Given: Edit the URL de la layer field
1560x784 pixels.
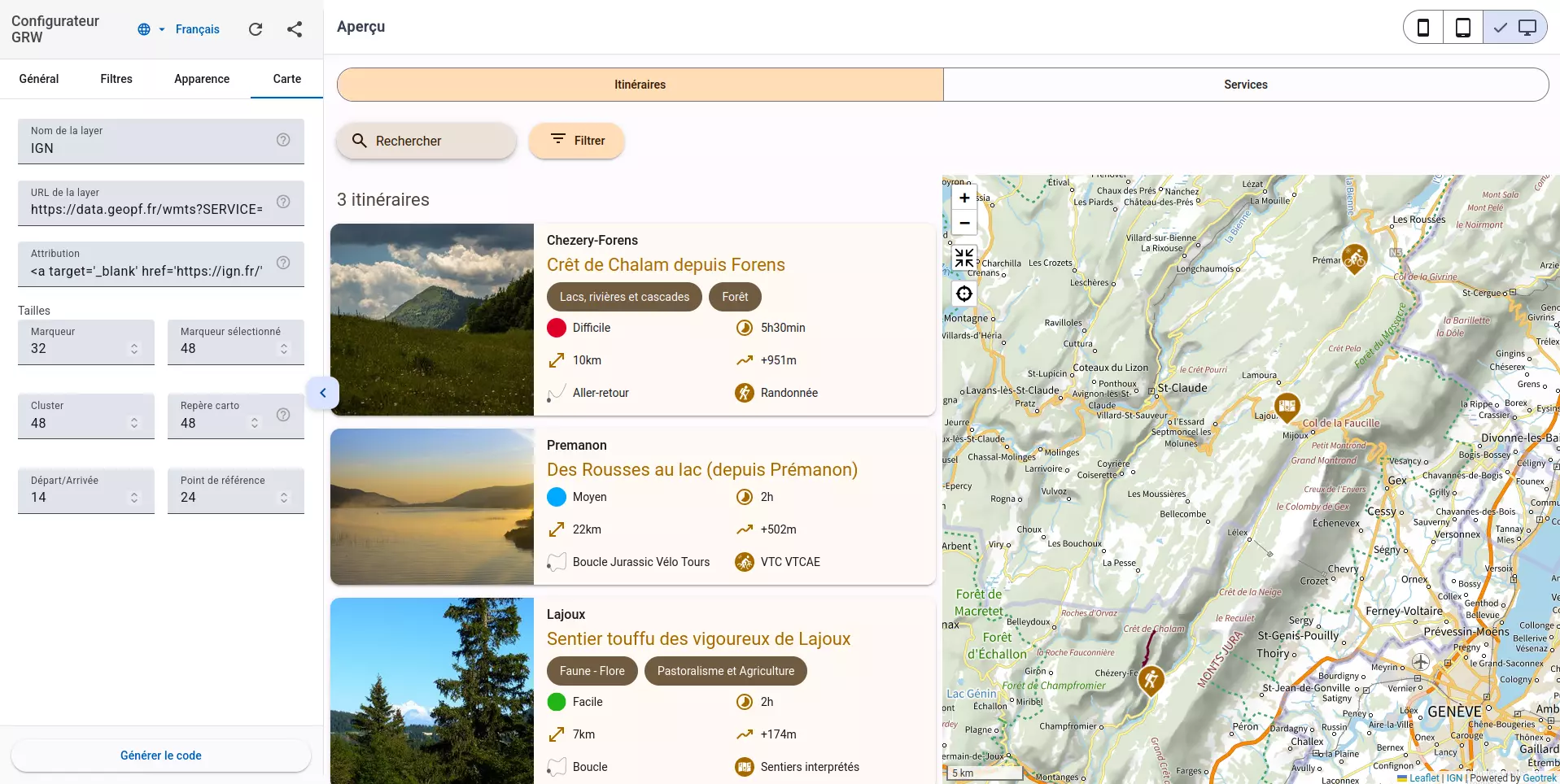Looking at the screenshot, I should pyautogui.click(x=146, y=209).
